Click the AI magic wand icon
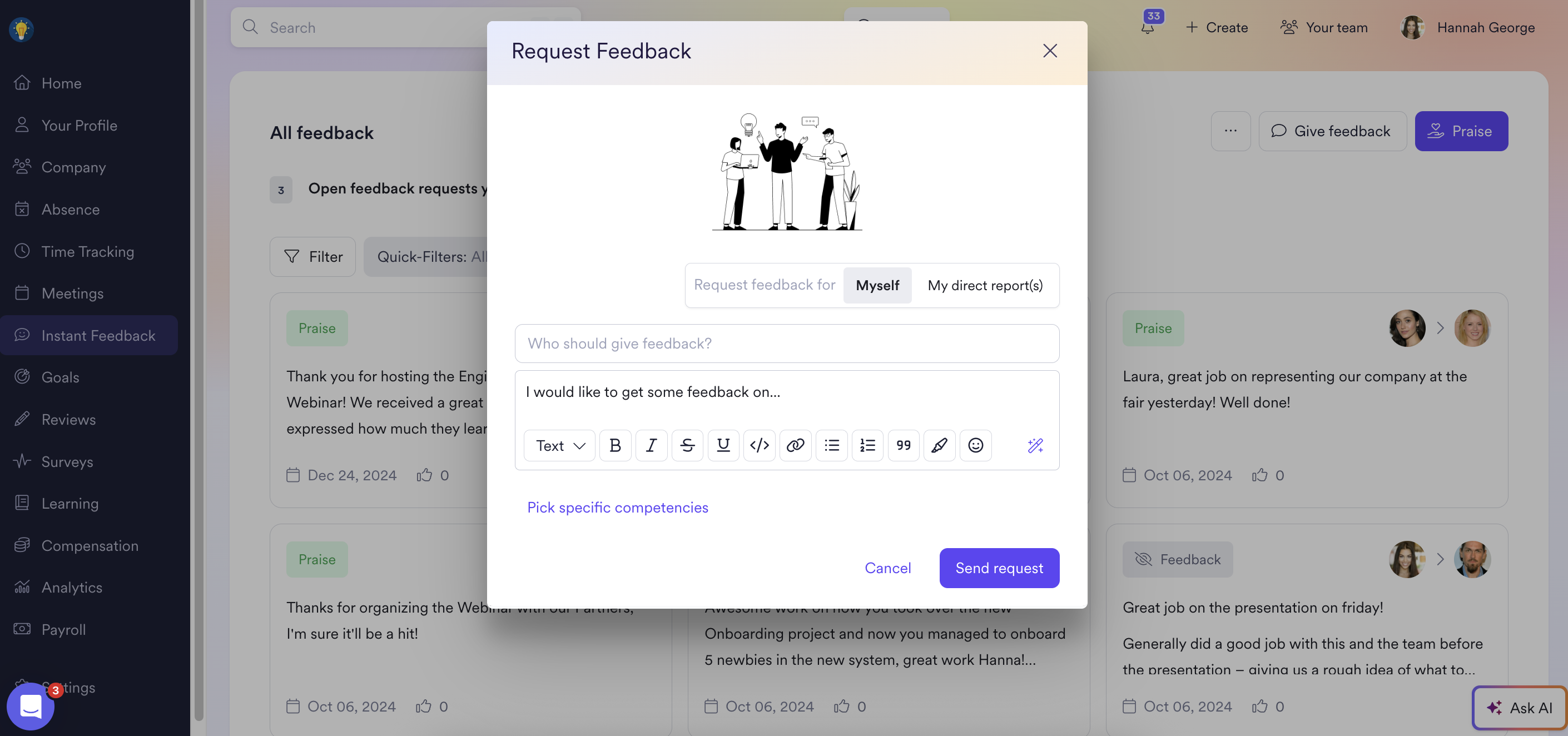 pos(1035,446)
